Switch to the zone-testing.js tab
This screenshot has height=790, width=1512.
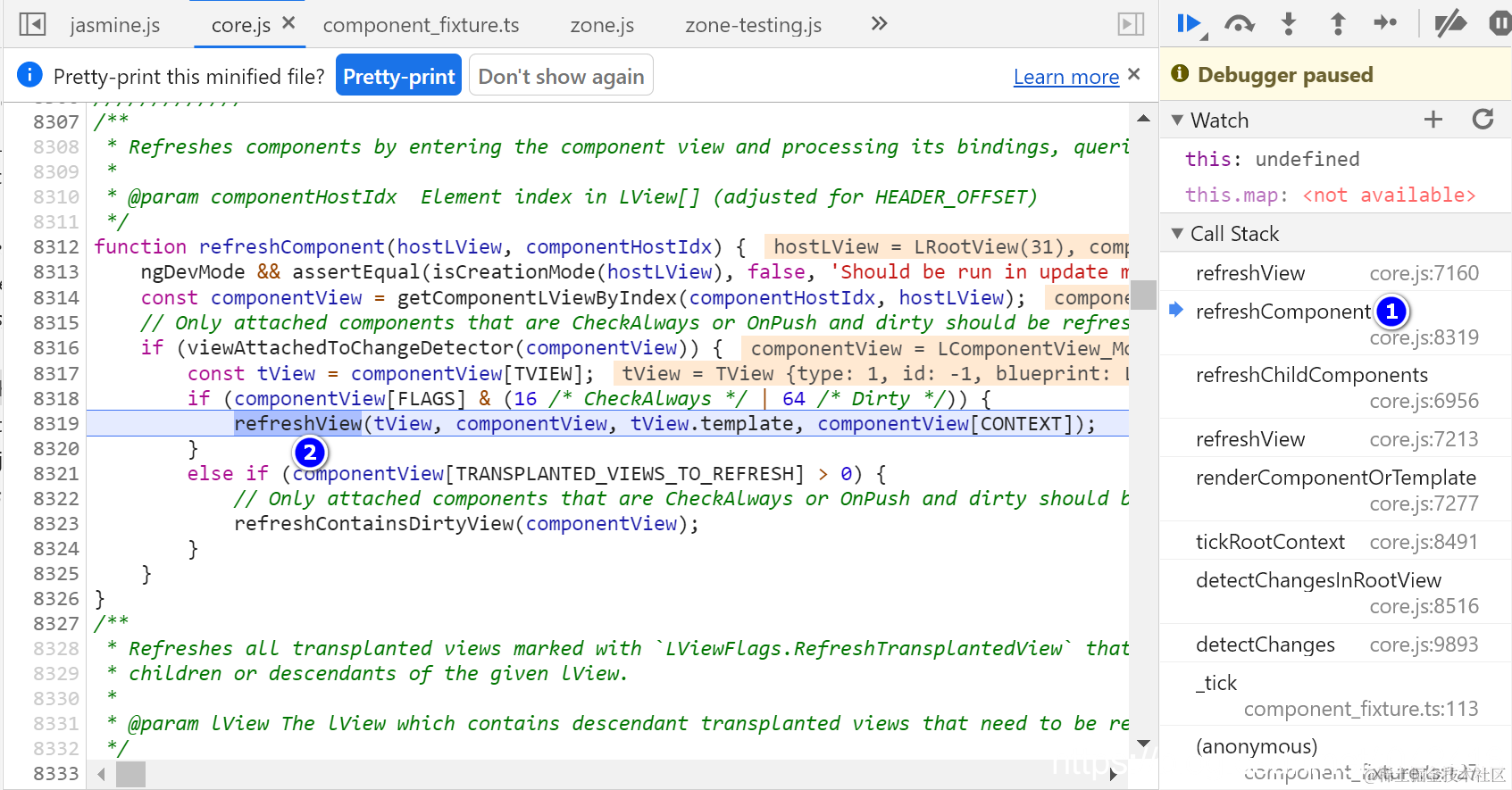point(753,25)
